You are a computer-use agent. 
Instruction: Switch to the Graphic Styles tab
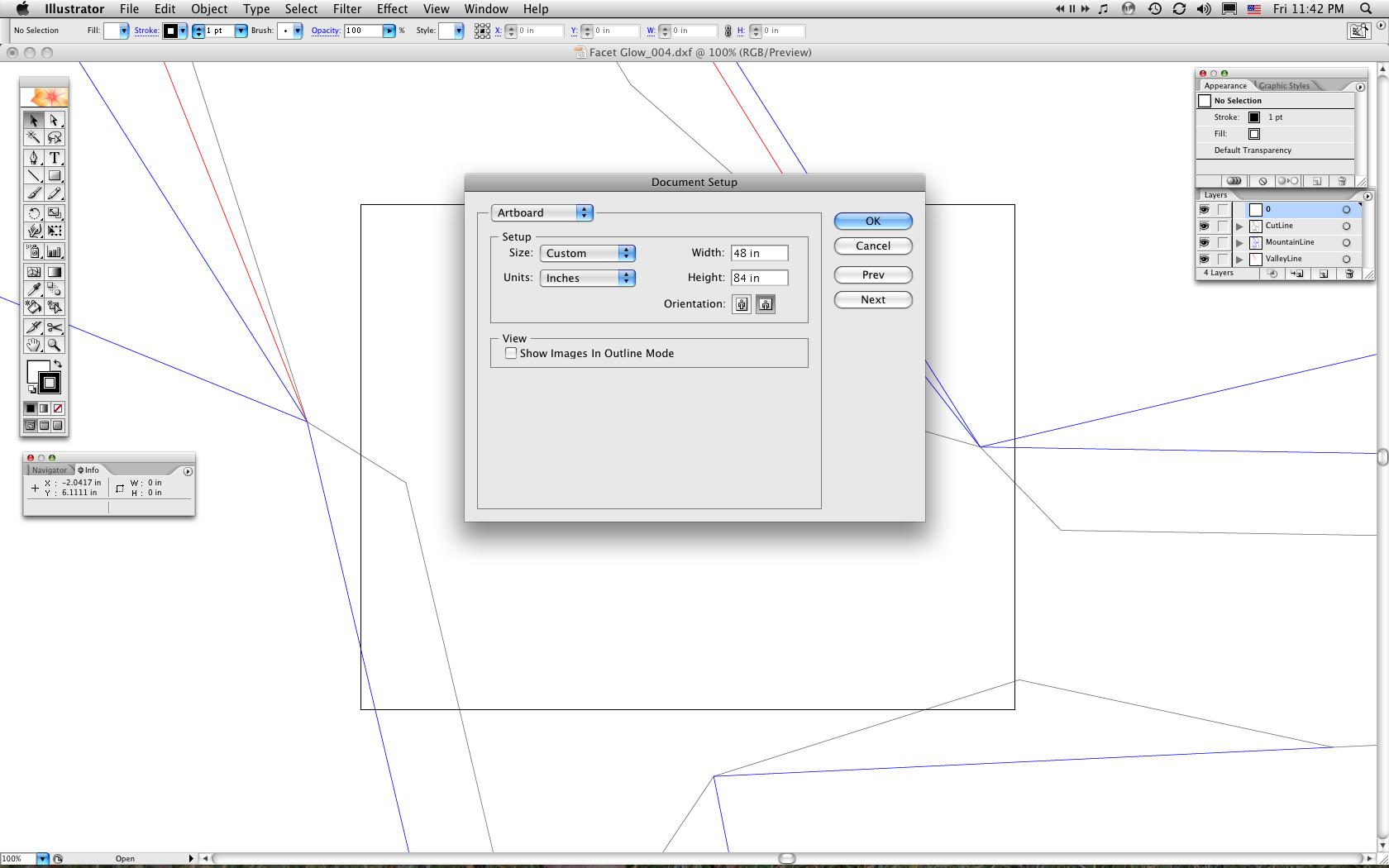(x=1284, y=85)
